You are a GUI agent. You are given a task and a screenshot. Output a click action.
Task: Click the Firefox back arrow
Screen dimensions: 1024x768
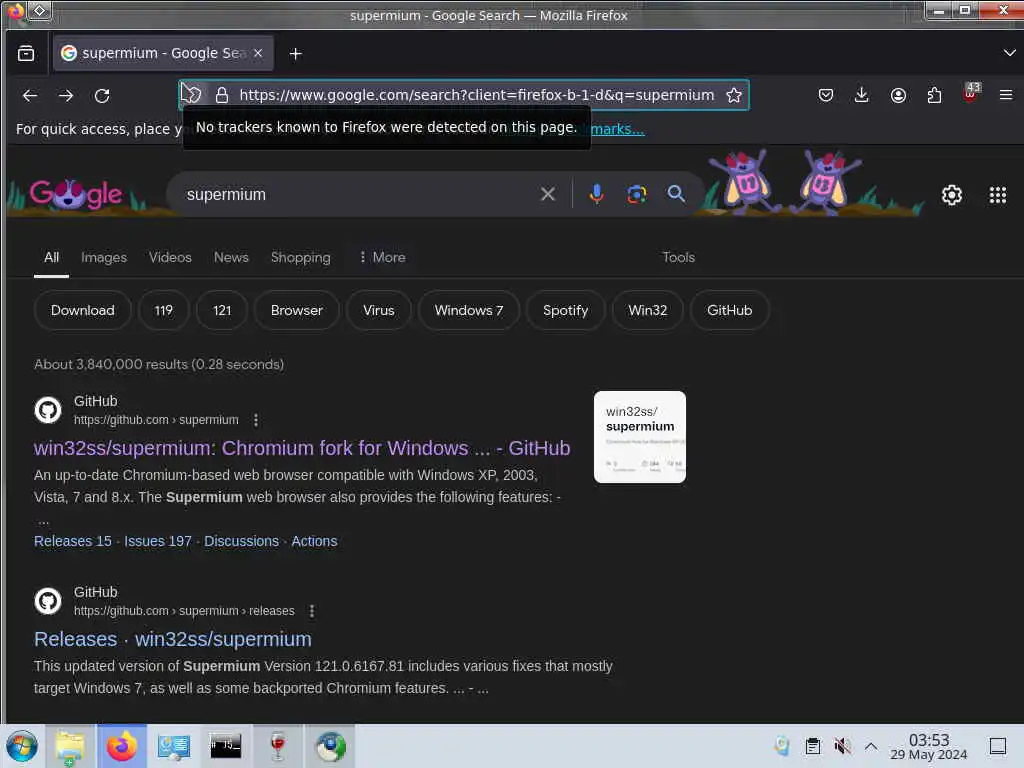coord(30,95)
